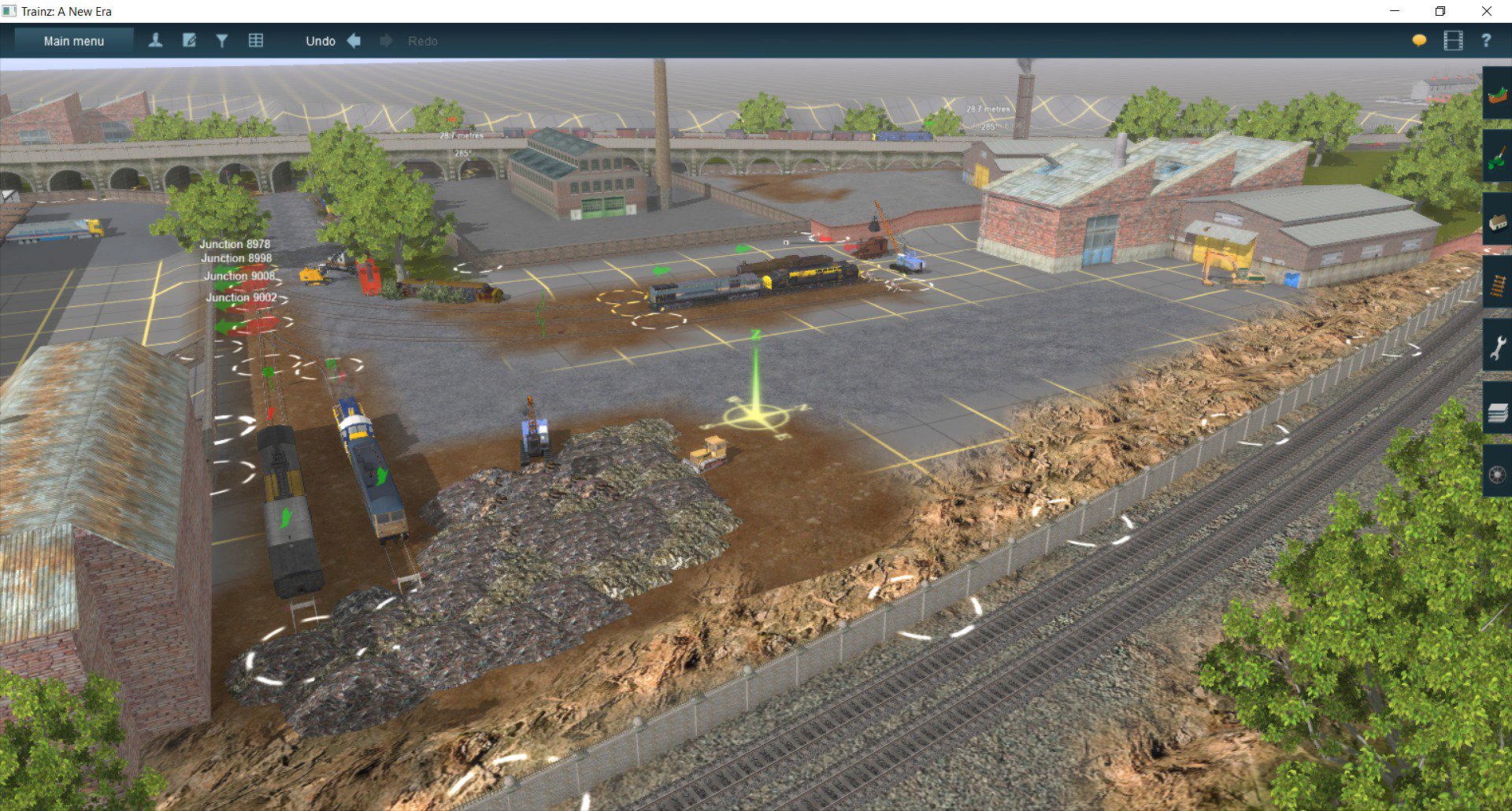
Task: Select the Junction 8978 label
Action: pyautogui.click(x=235, y=244)
